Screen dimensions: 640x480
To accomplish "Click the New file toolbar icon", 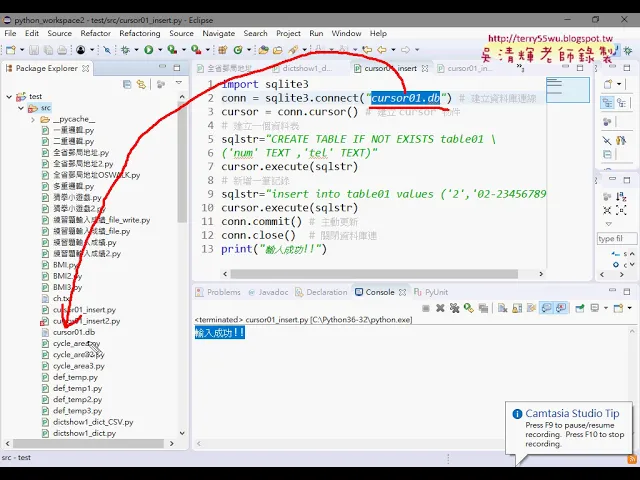I will [x=11, y=50].
